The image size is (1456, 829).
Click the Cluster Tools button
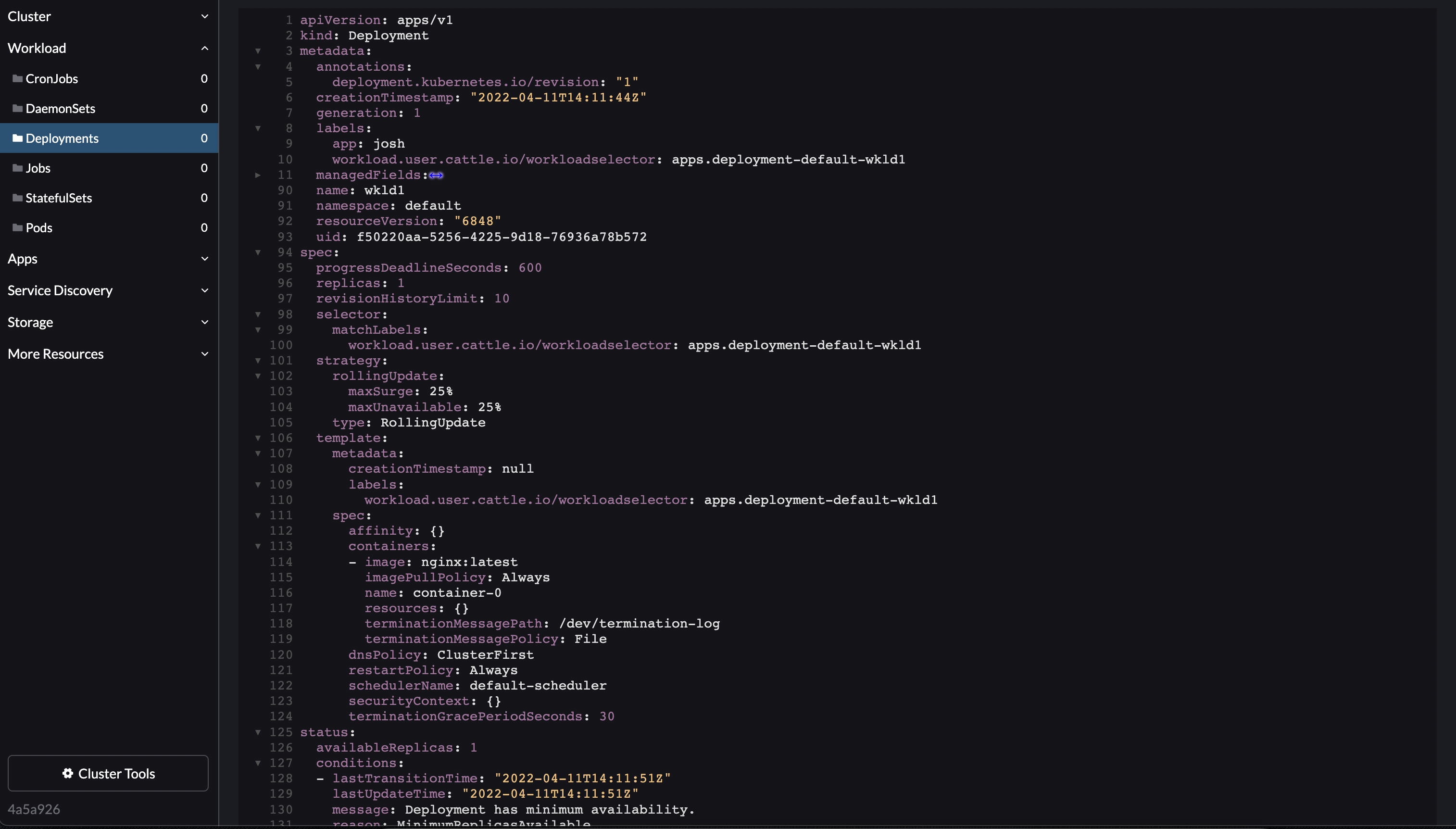tap(108, 773)
